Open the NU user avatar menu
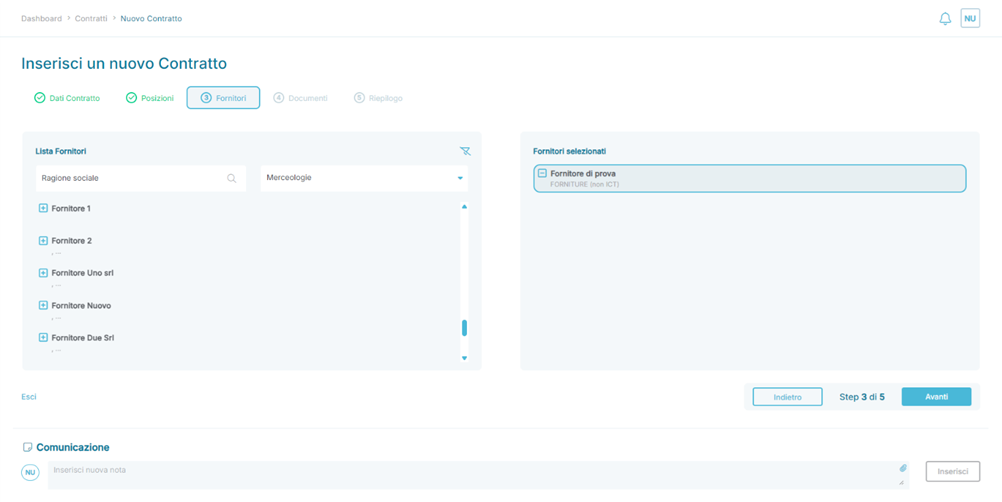Screen dimensions: 1002x502 pos(970,19)
